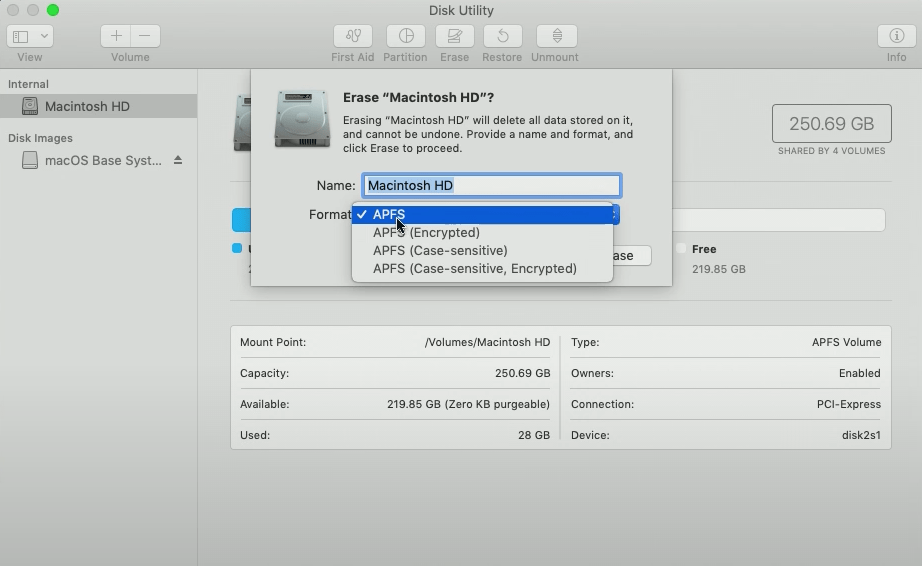Image resolution: width=922 pixels, height=566 pixels.
Task: Click the PCI-Express connection value
Action: click(848, 404)
